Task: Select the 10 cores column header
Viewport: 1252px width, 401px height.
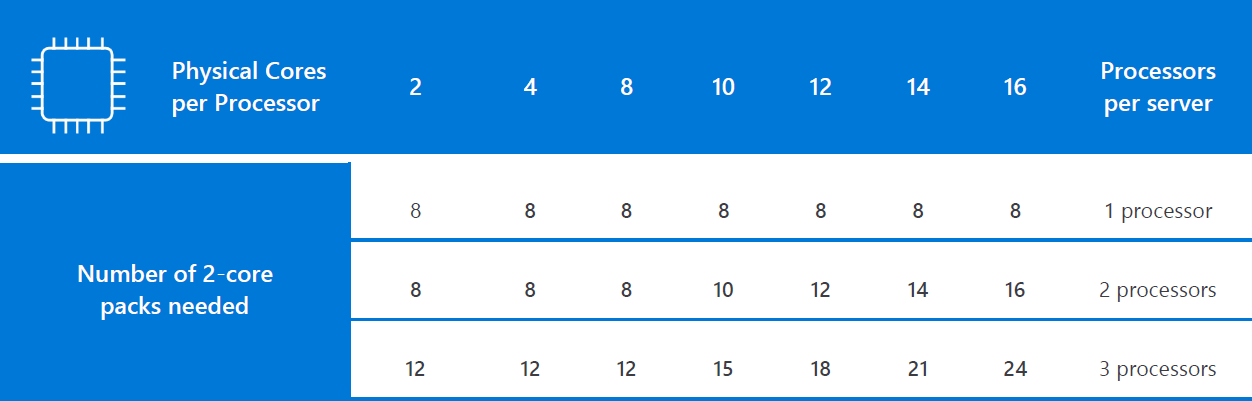Action: 723,87
